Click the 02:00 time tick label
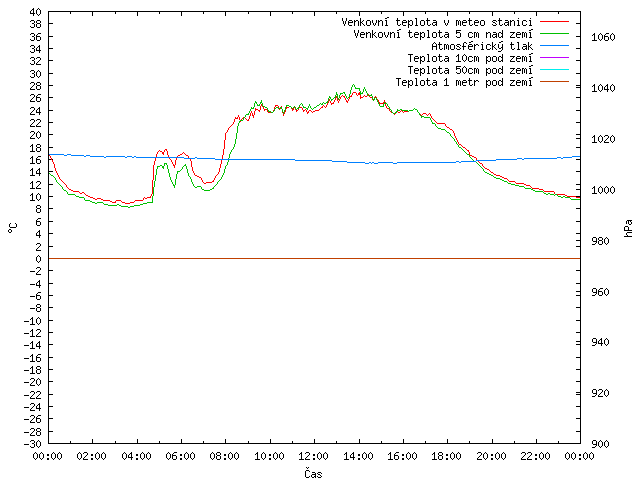The height and width of the screenshot is (480, 640). (x=92, y=456)
